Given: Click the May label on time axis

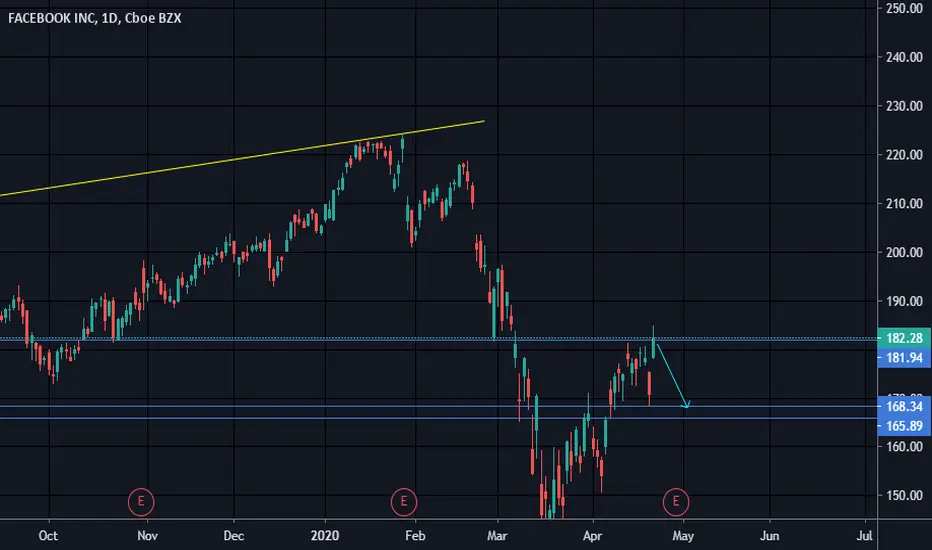Looking at the screenshot, I should [x=683, y=536].
